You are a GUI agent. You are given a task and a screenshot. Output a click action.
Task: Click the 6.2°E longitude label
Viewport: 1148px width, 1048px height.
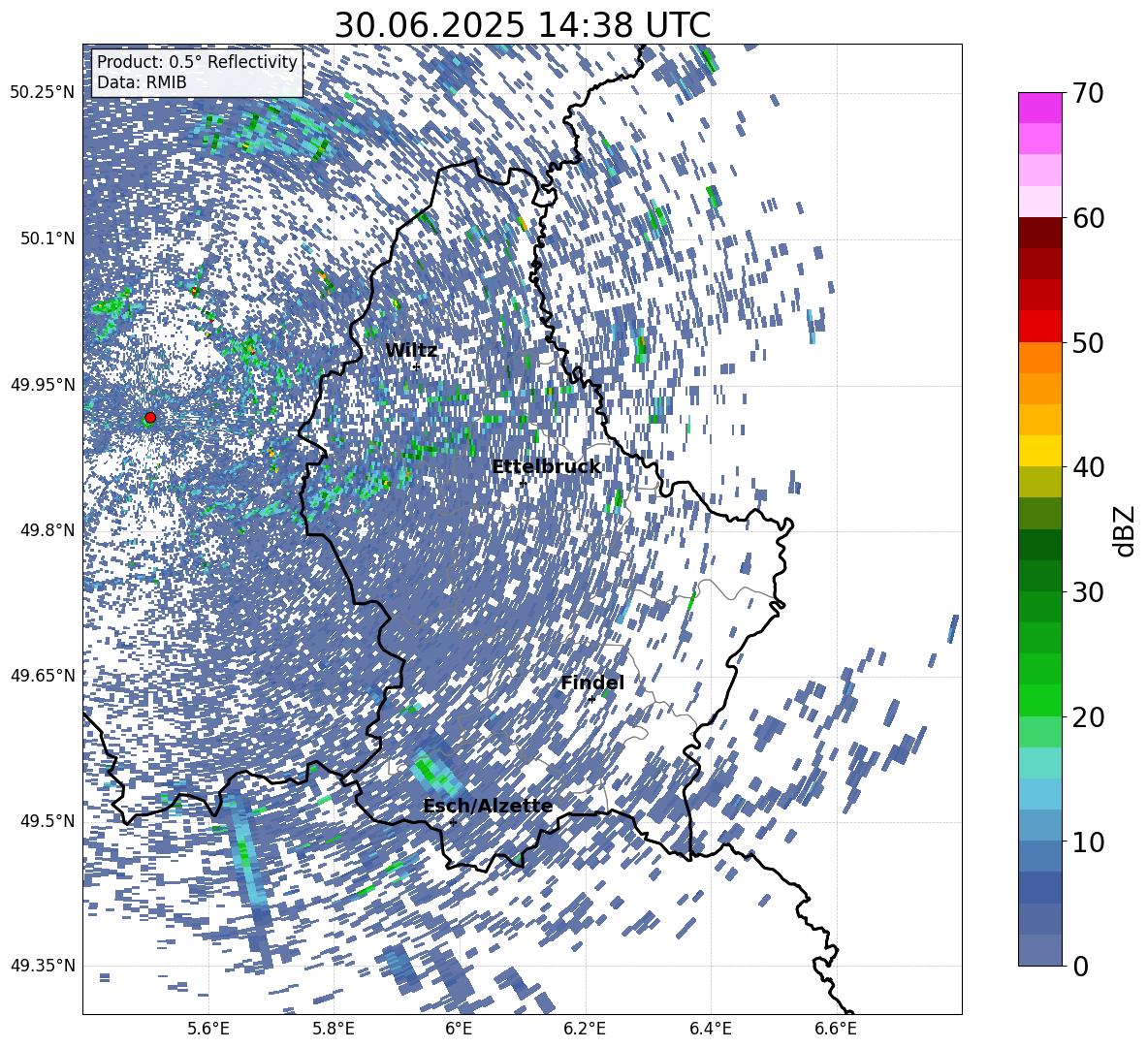point(585,1029)
